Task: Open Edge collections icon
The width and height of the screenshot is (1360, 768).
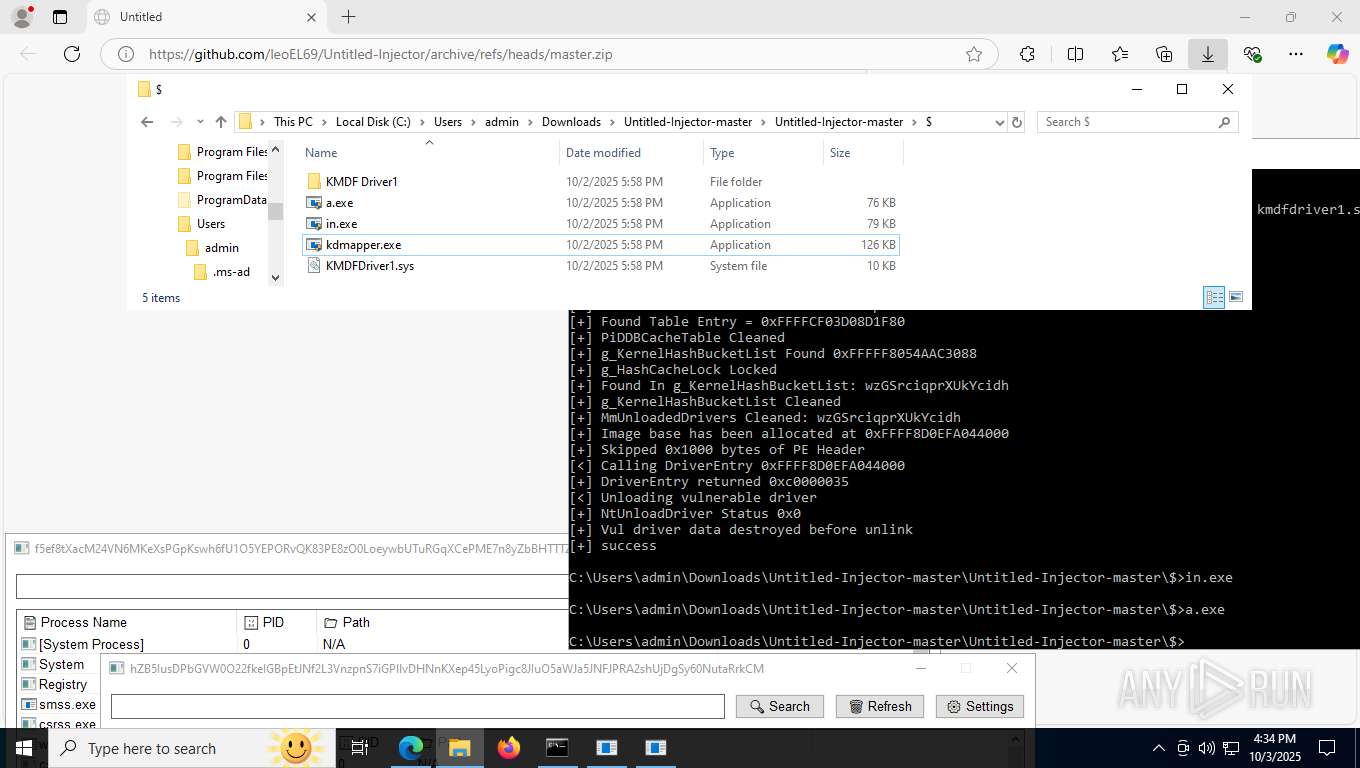Action: (x=1164, y=54)
